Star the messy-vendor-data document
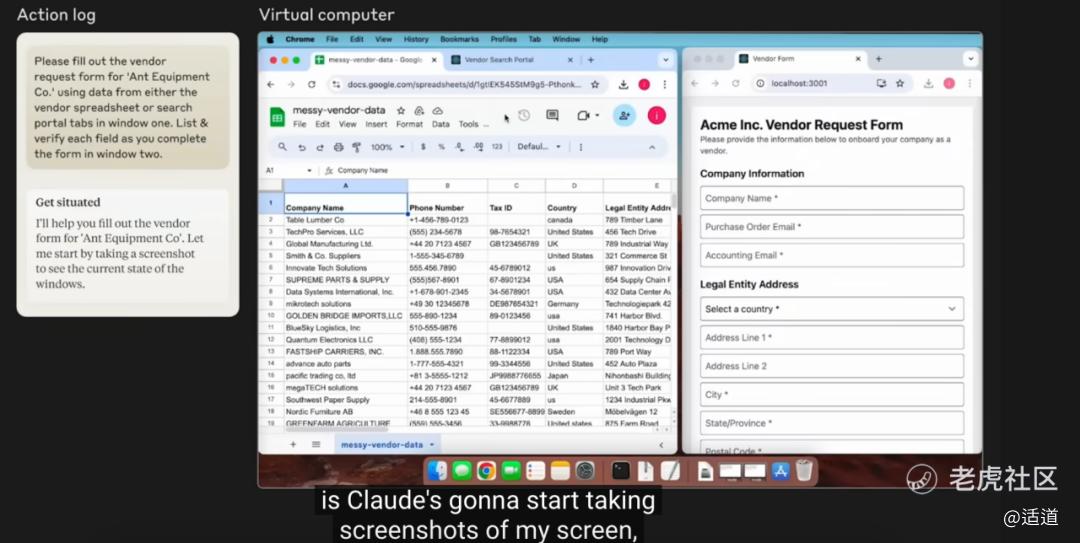 (x=401, y=110)
